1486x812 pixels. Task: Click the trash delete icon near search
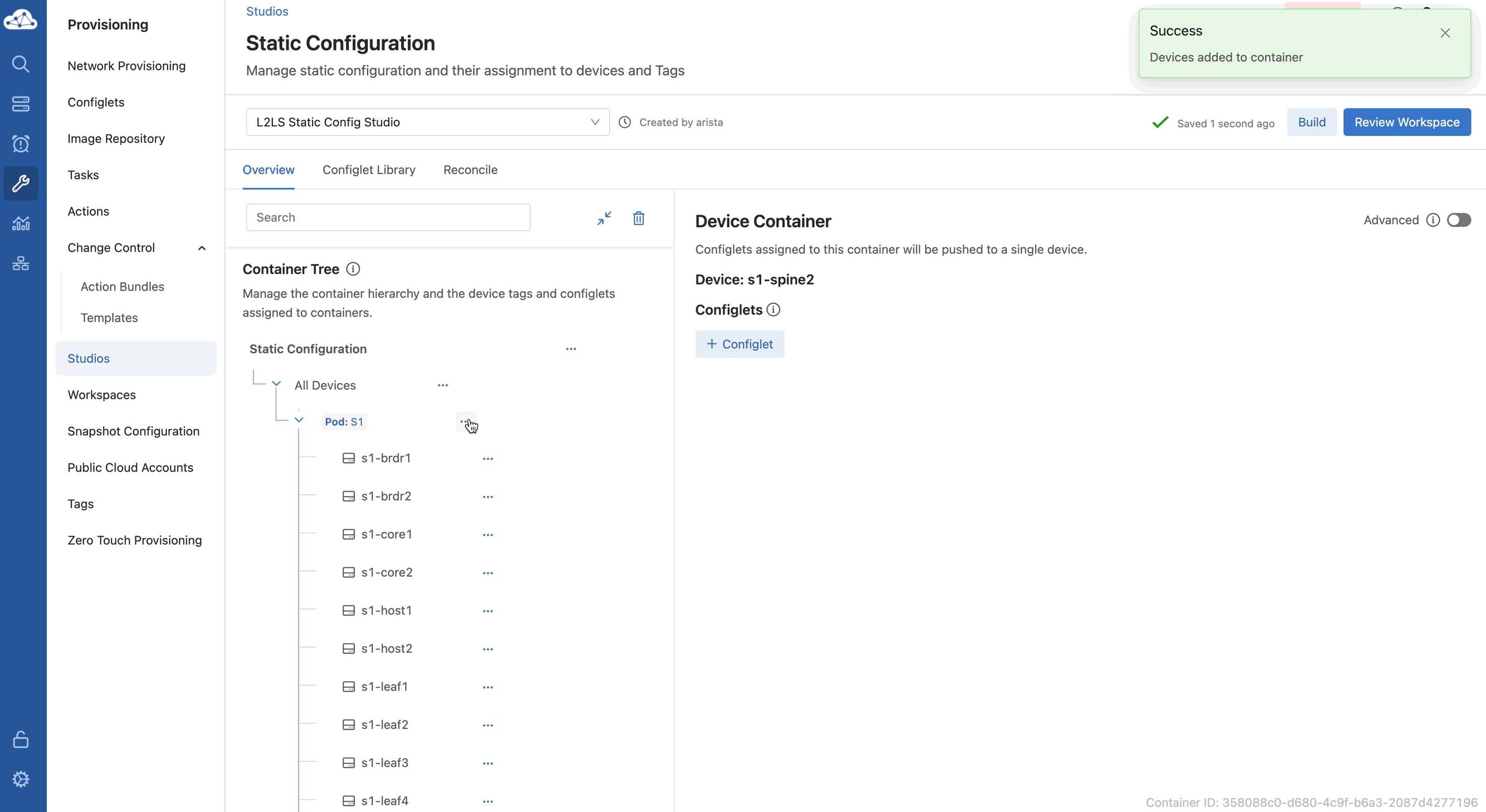click(x=638, y=218)
